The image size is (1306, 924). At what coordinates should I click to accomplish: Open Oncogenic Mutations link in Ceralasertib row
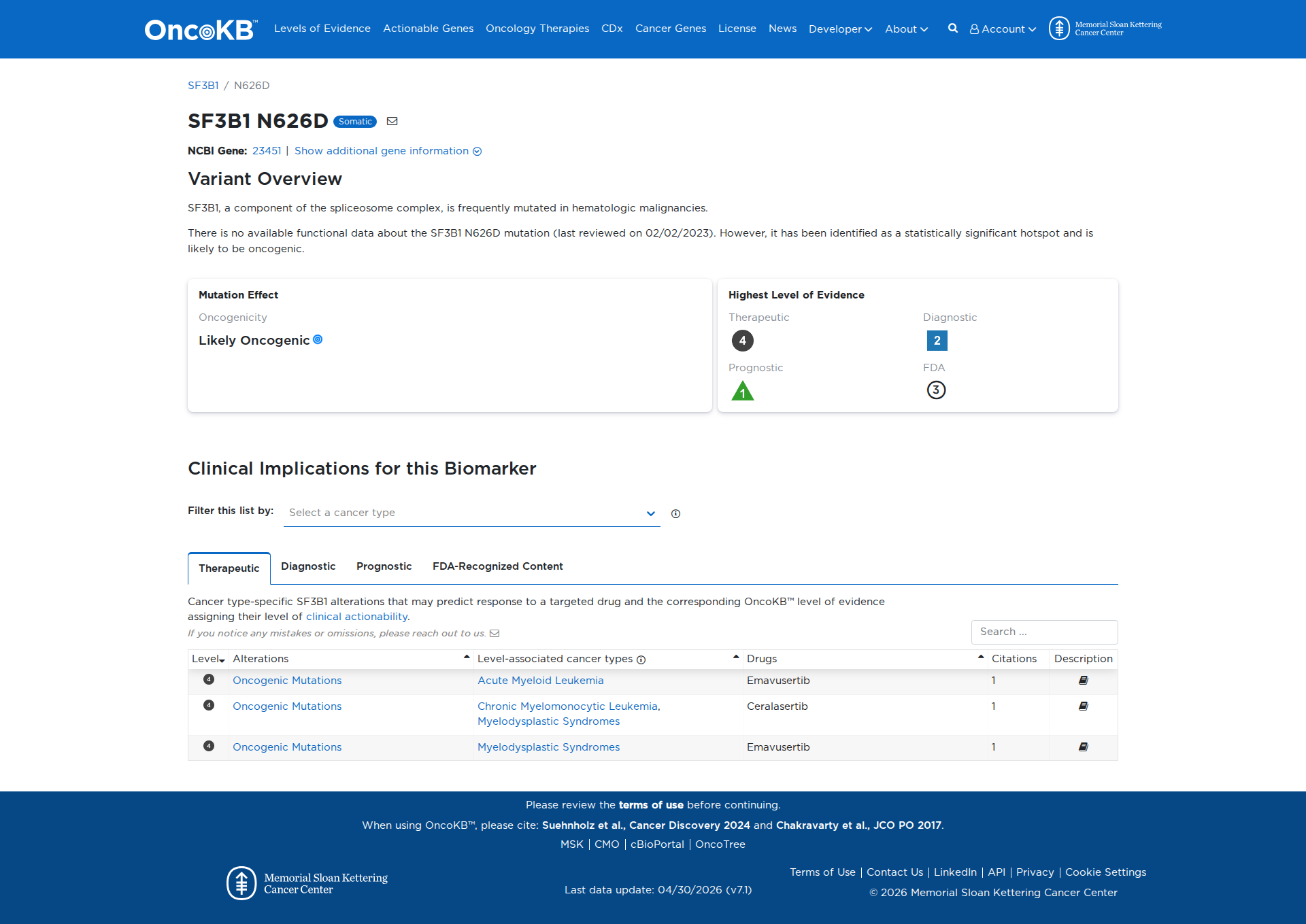pyautogui.click(x=287, y=706)
